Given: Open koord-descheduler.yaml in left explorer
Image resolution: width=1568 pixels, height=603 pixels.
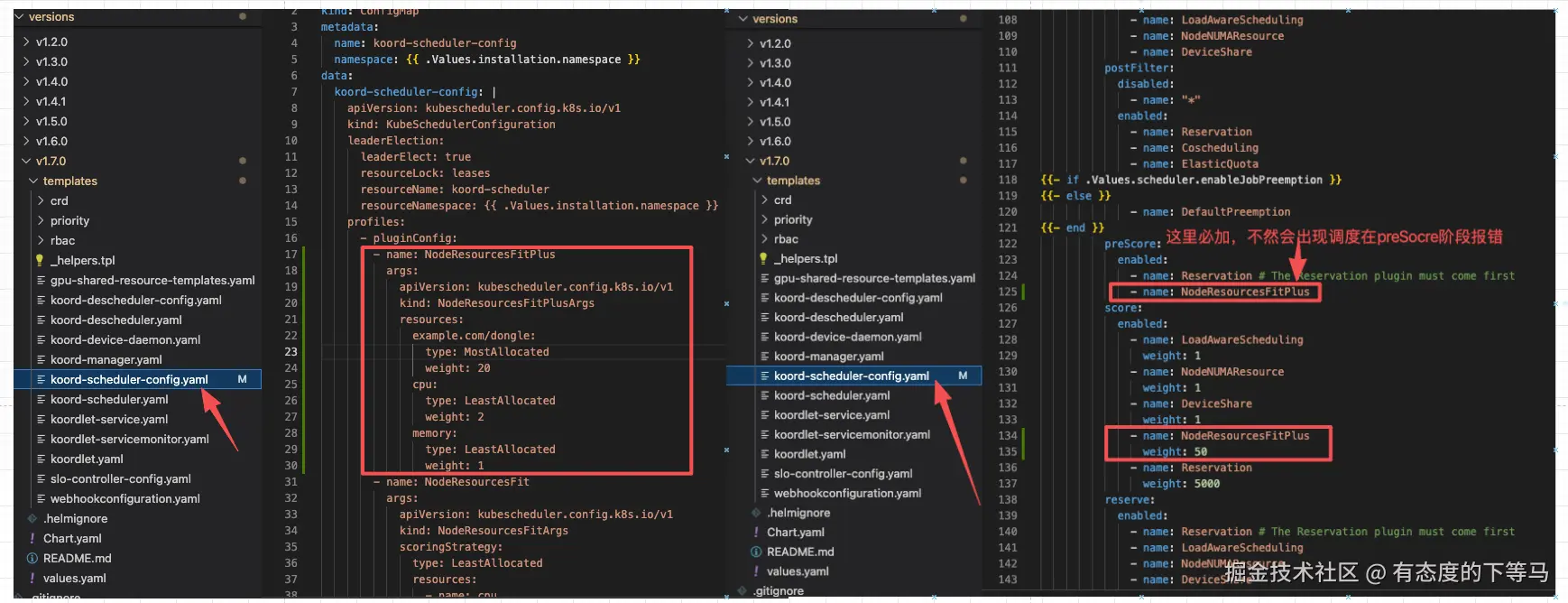Looking at the screenshot, I should [116, 320].
